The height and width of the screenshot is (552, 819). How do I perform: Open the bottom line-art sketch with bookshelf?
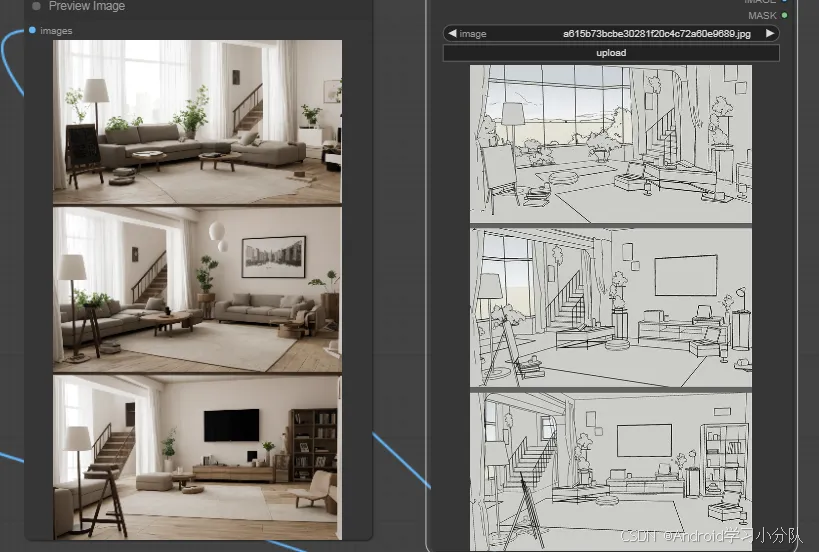click(611, 471)
